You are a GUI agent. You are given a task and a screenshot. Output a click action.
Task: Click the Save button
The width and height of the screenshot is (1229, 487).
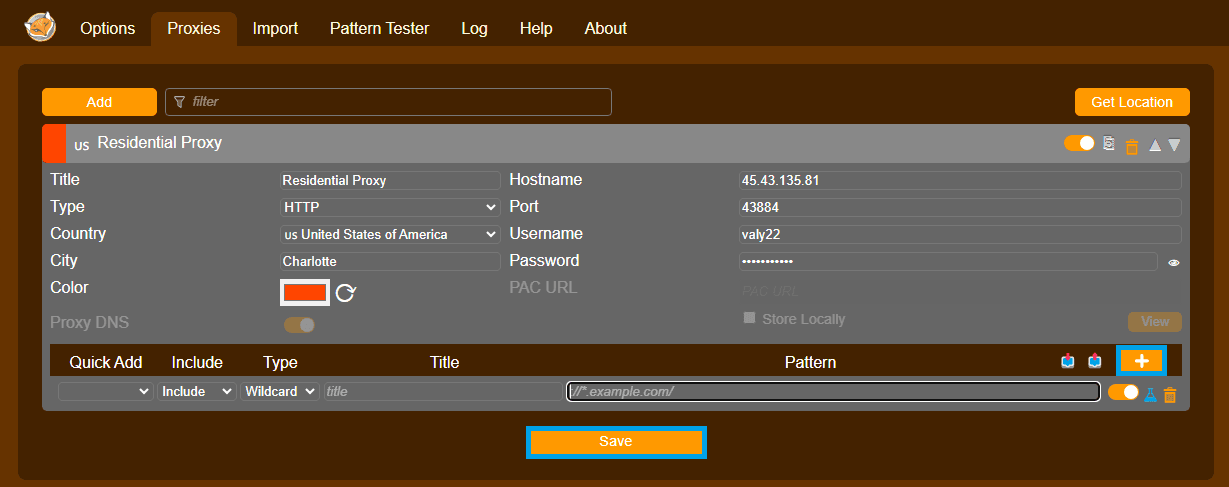pyautogui.click(x=616, y=442)
